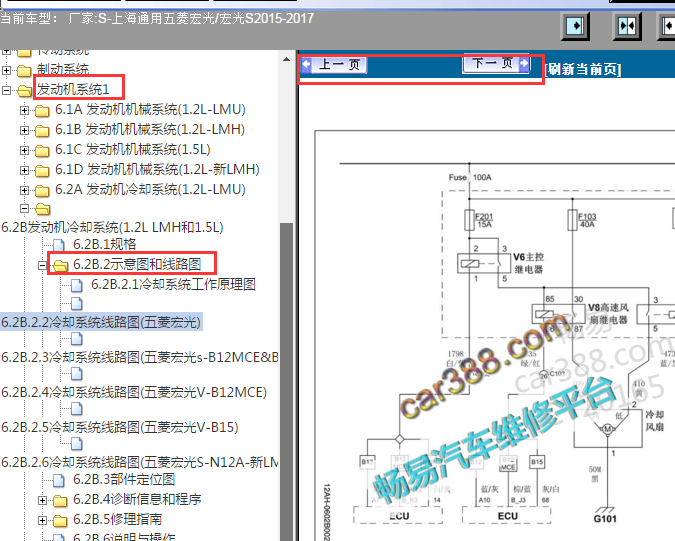Click folder icon of 6.2A item

pos(42,191)
